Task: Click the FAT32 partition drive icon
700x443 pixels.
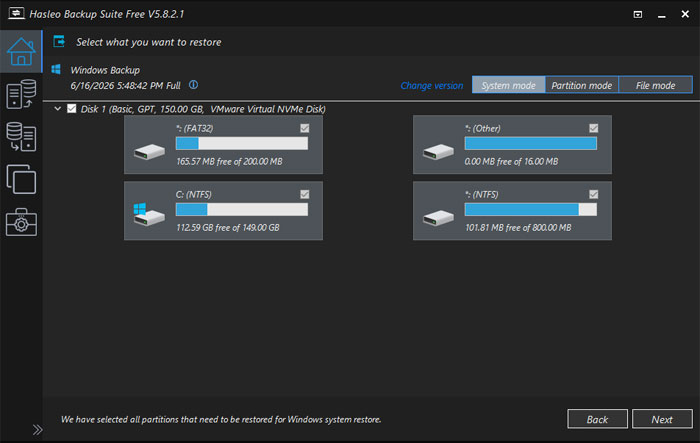Action: 150,152
